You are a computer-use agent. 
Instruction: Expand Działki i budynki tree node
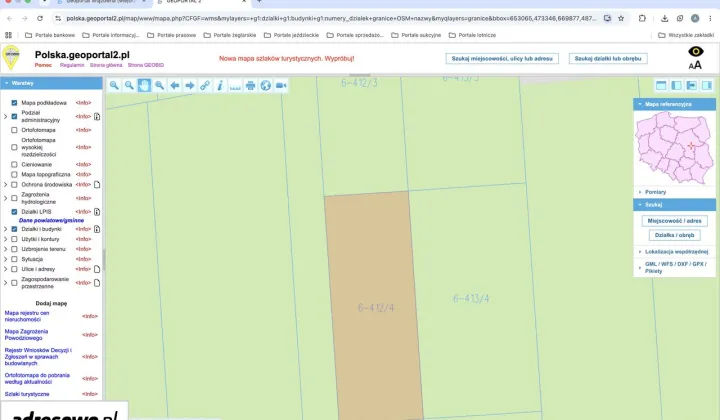[x=6, y=229]
